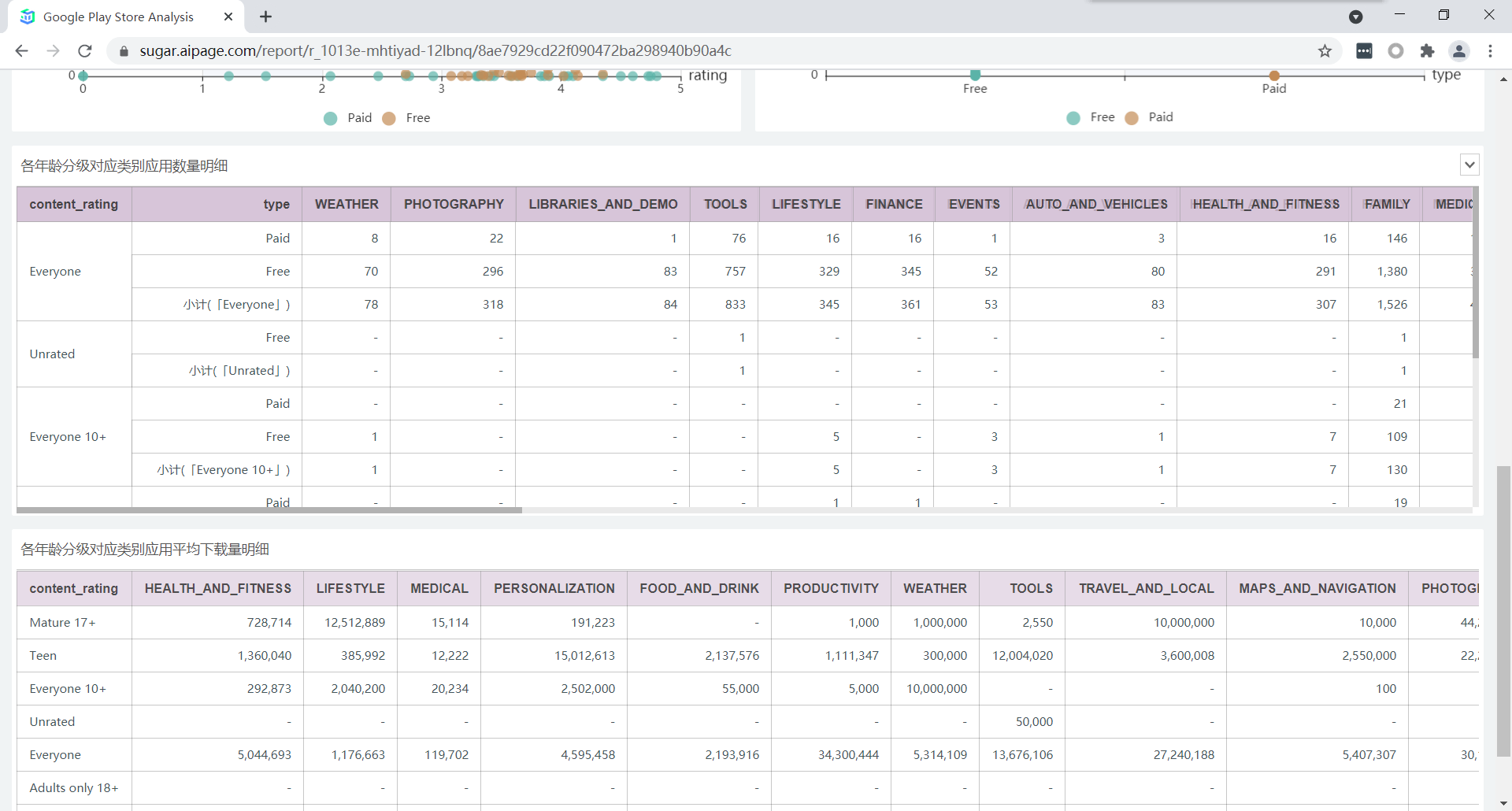Click the Free data point on type axis
This screenshot has width=1512, height=811.
pyautogui.click(x=975, y=75)
